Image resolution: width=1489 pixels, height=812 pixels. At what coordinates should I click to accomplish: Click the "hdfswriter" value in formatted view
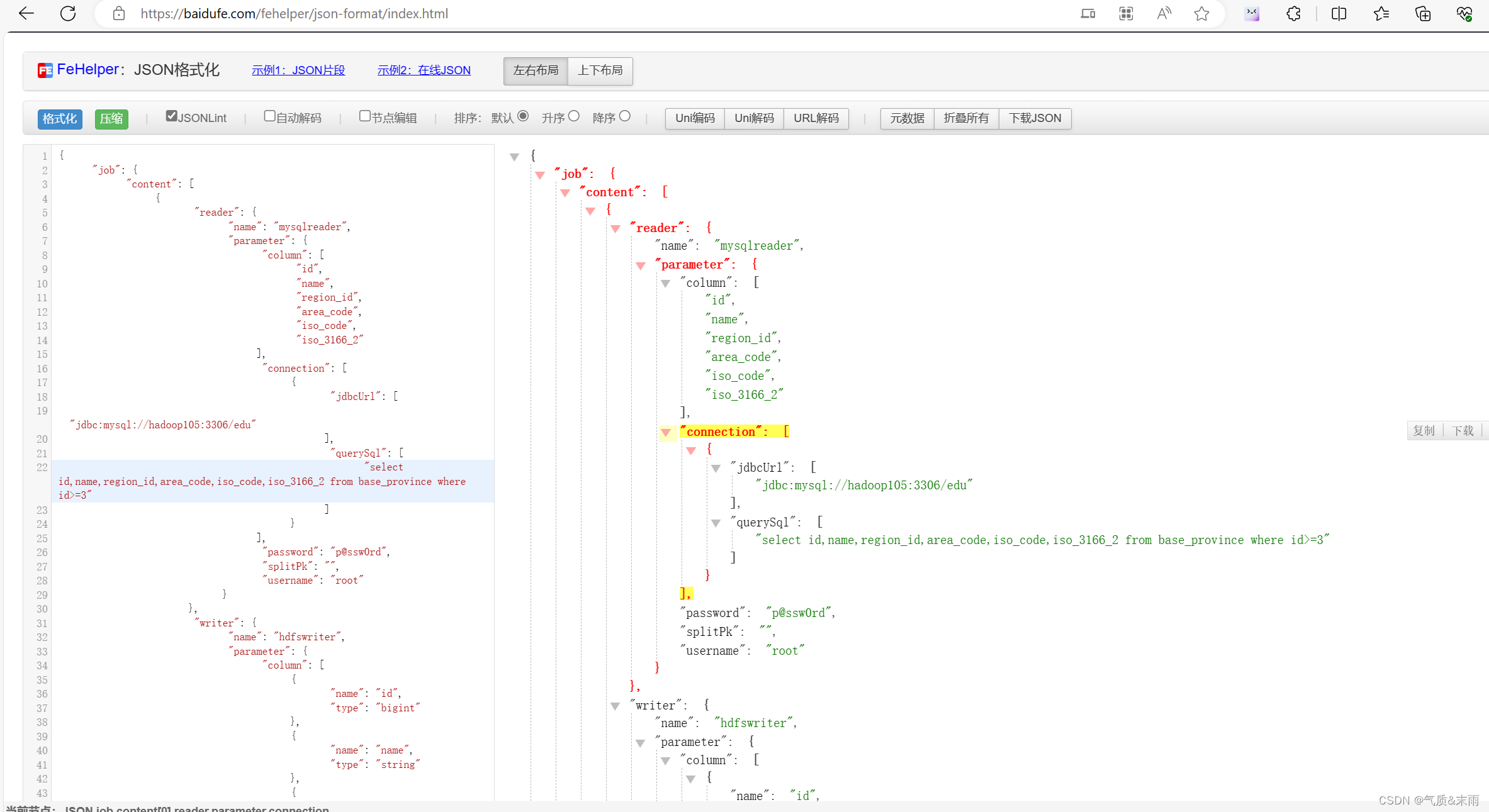(754, 723)
